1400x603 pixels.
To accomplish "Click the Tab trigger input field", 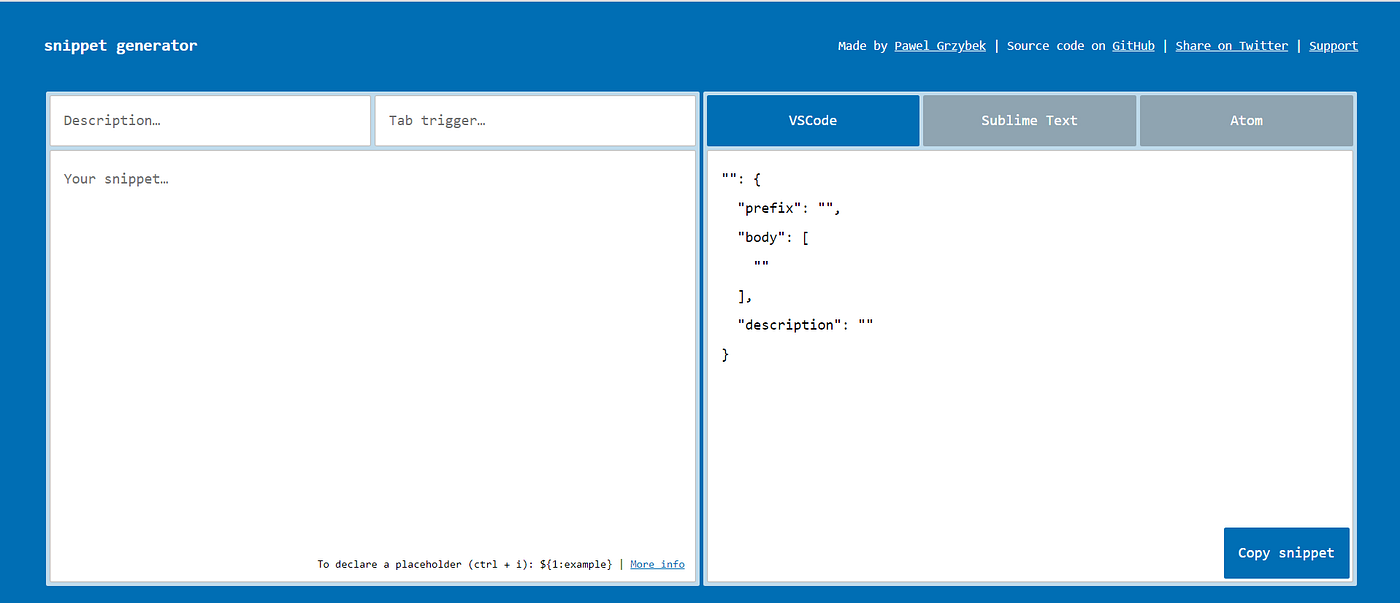I will tap(535, 120).
